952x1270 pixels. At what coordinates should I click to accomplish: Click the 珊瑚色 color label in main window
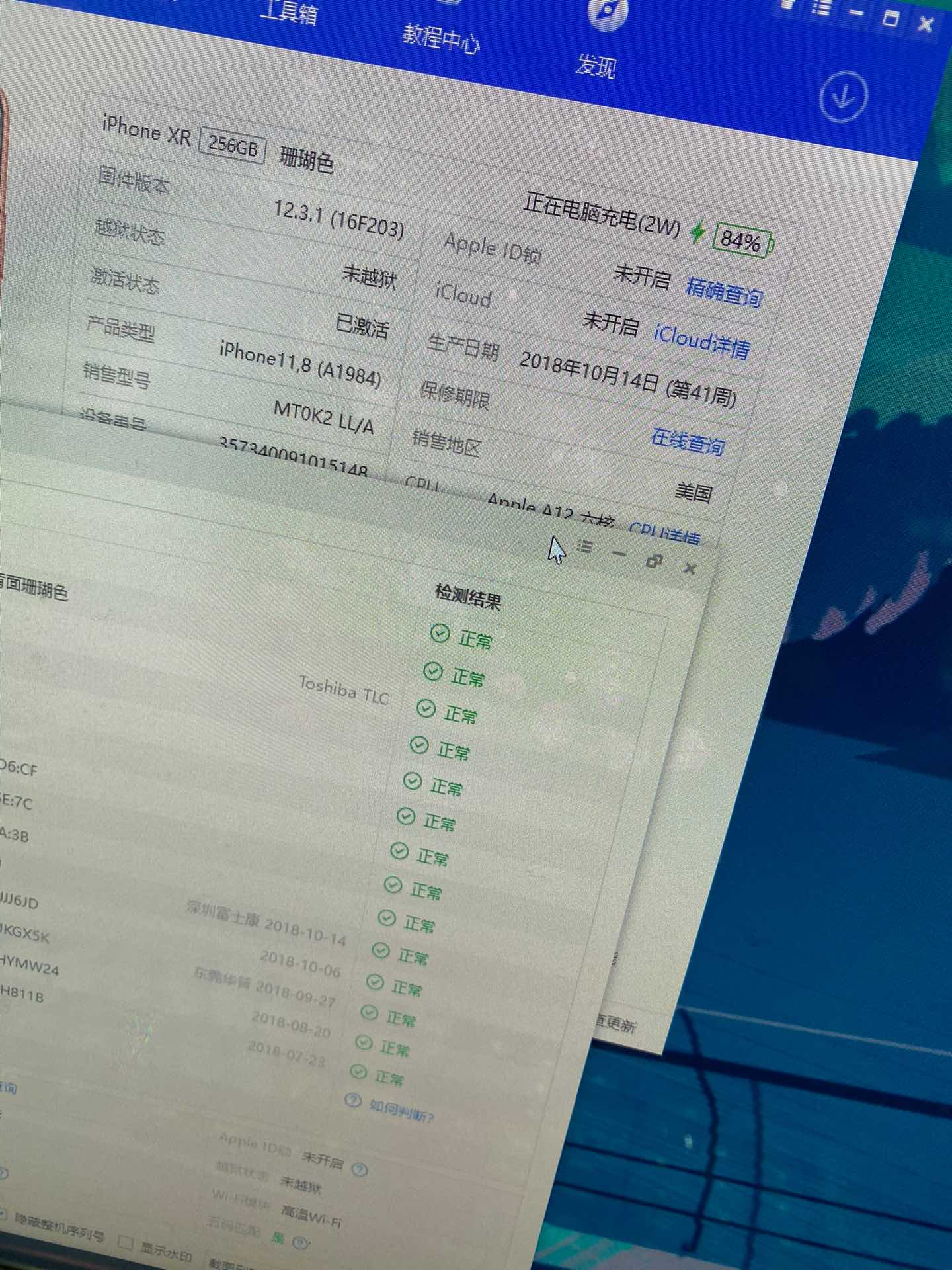306,159
